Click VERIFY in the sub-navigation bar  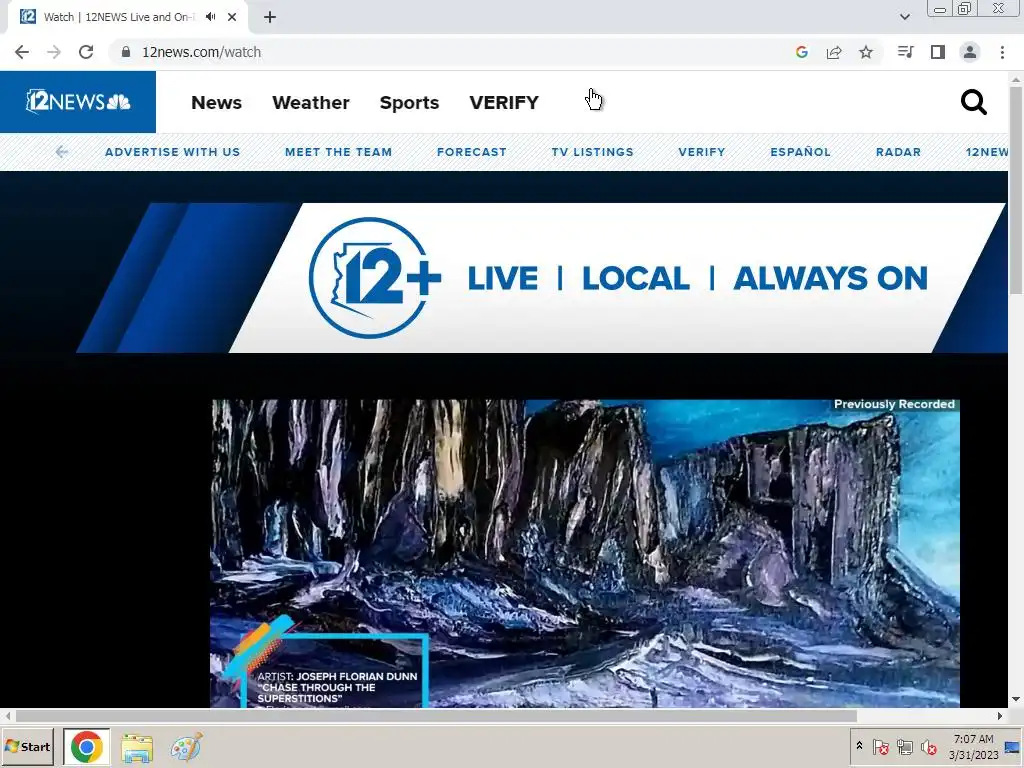point(701,152)
